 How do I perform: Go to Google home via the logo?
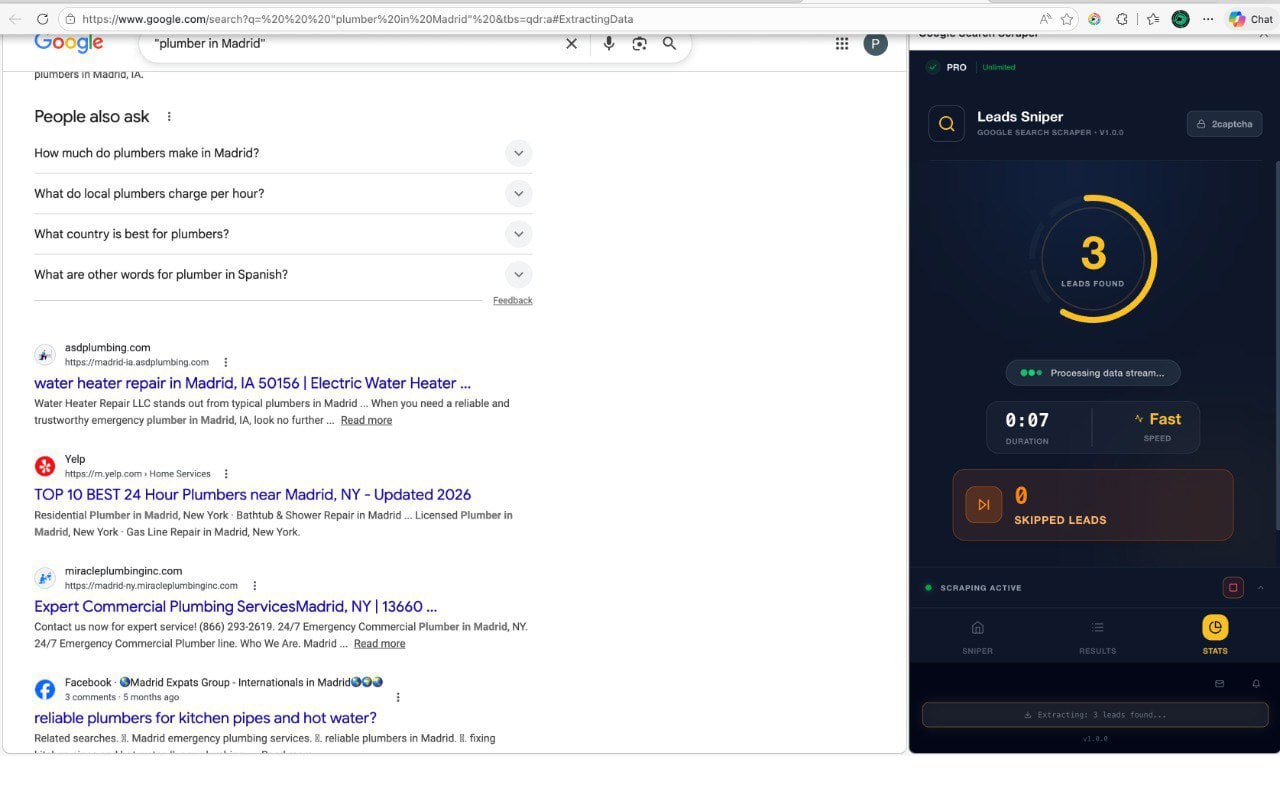[69, 43]
